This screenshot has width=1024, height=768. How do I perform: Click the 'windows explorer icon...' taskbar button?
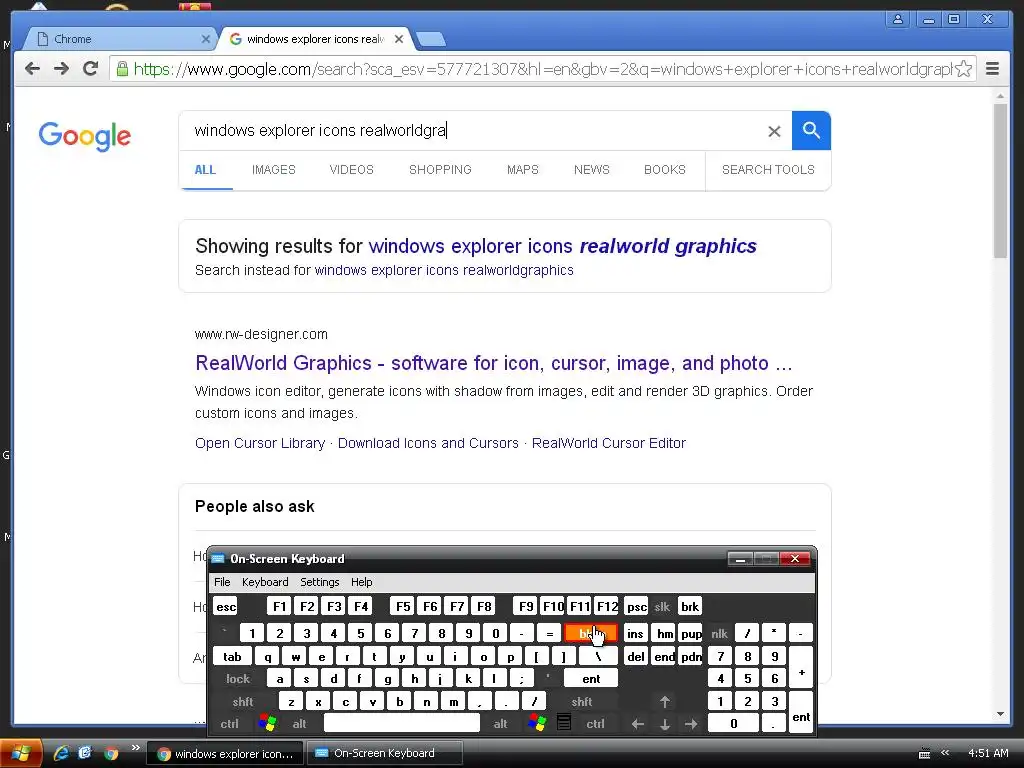coord(225,754)
